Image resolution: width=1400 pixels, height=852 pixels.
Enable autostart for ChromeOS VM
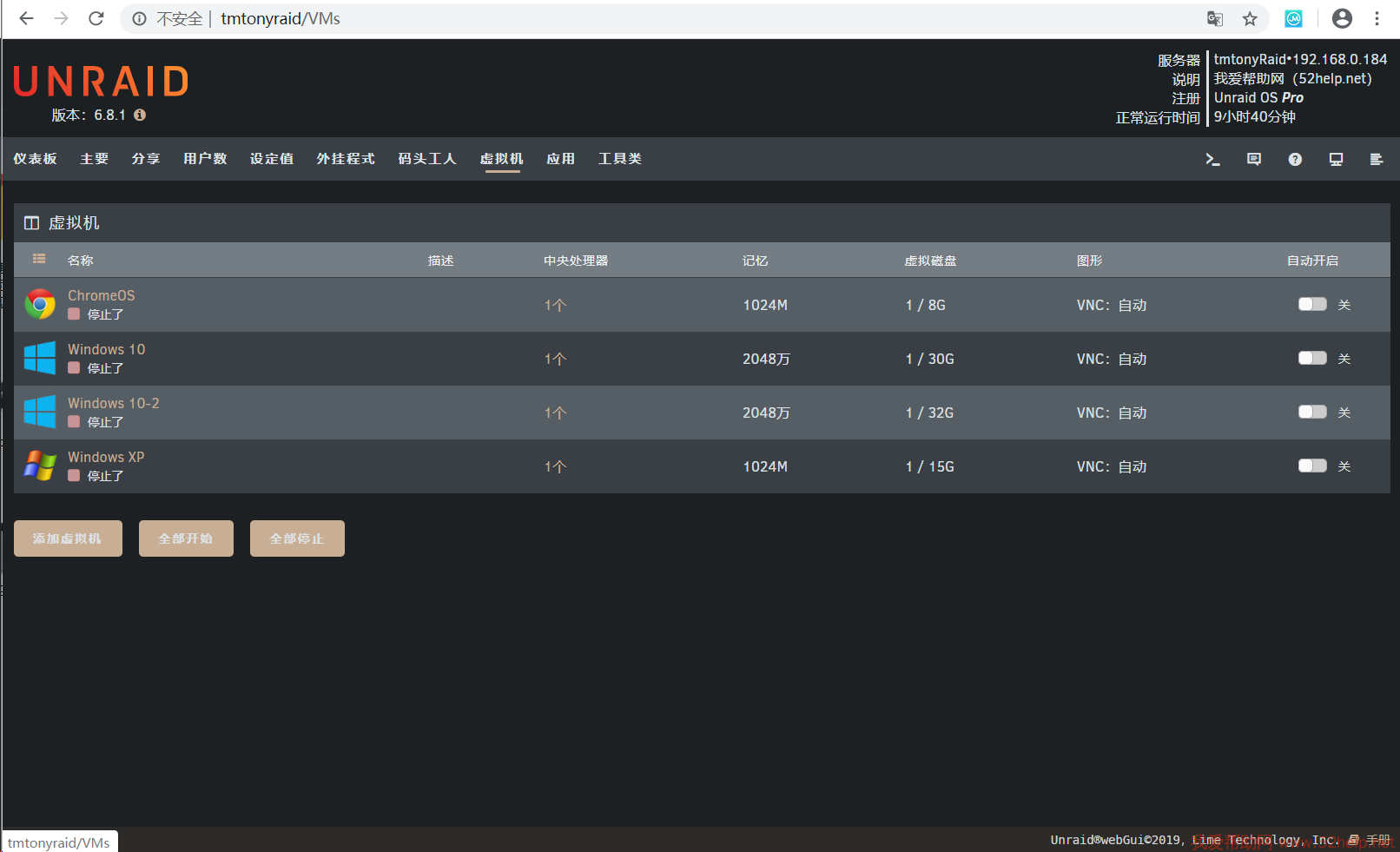point(1311,304)
